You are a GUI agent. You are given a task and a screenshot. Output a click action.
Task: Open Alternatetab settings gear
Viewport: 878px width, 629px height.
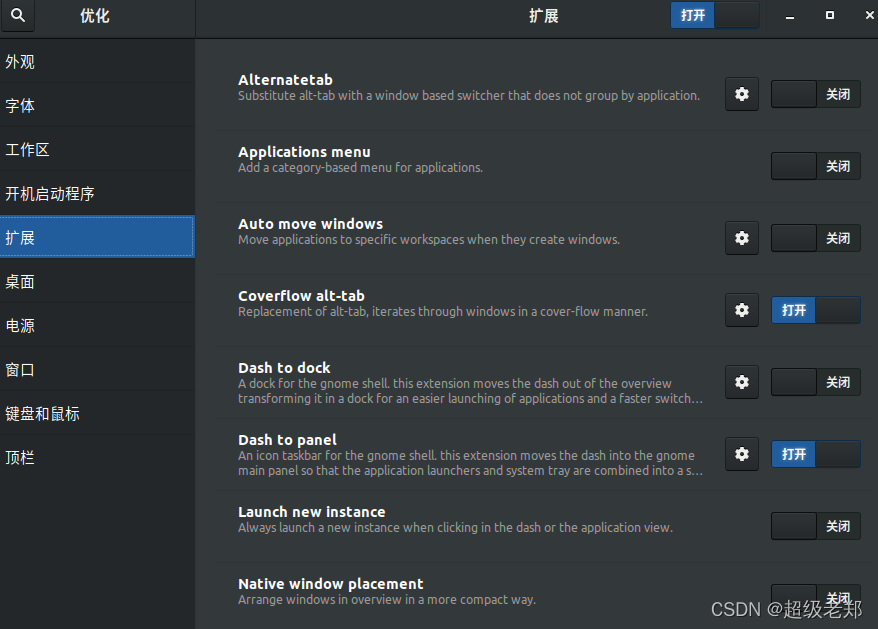[741, 94]
